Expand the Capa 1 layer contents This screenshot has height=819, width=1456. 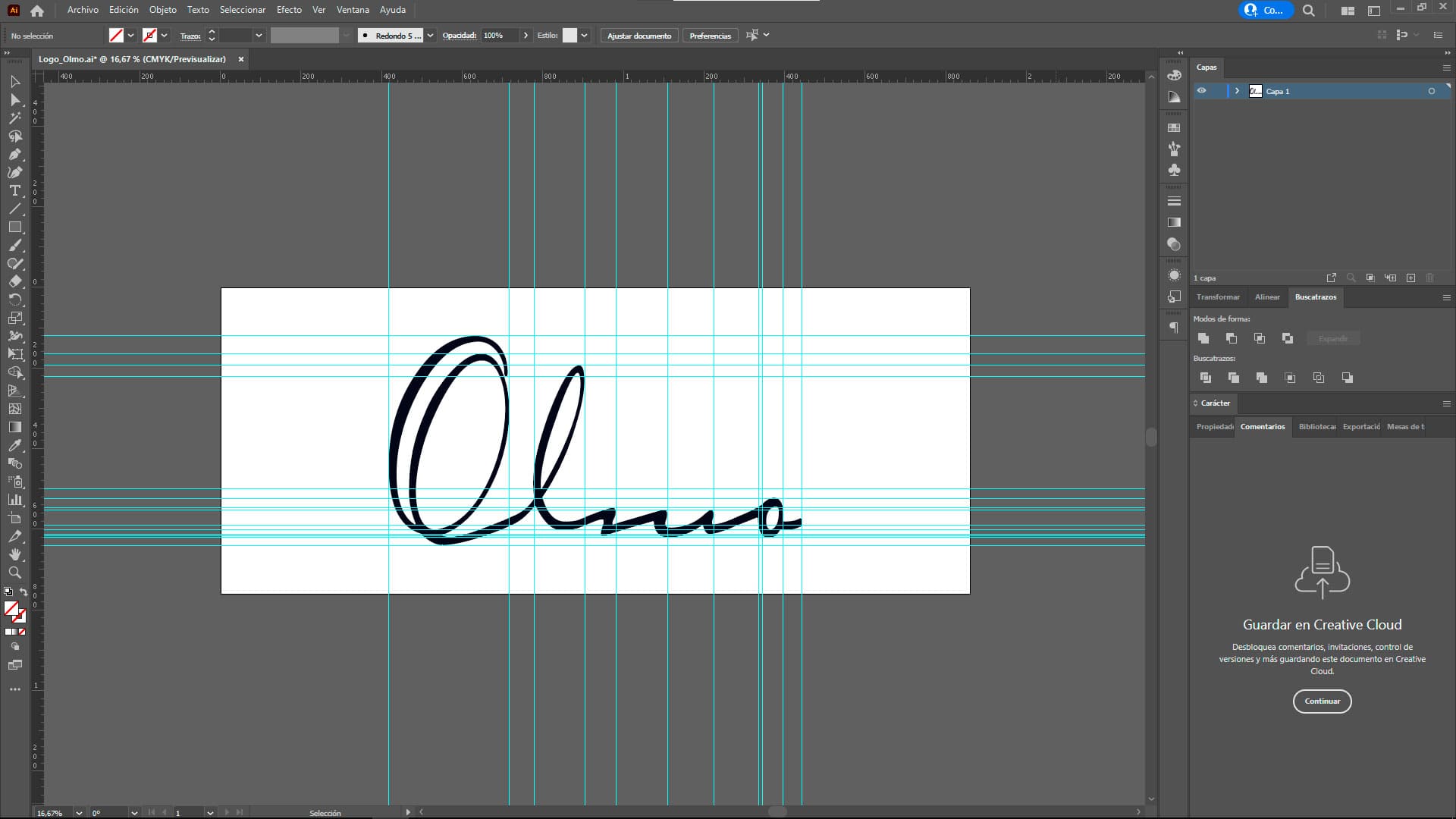[x=1237, y=91]
